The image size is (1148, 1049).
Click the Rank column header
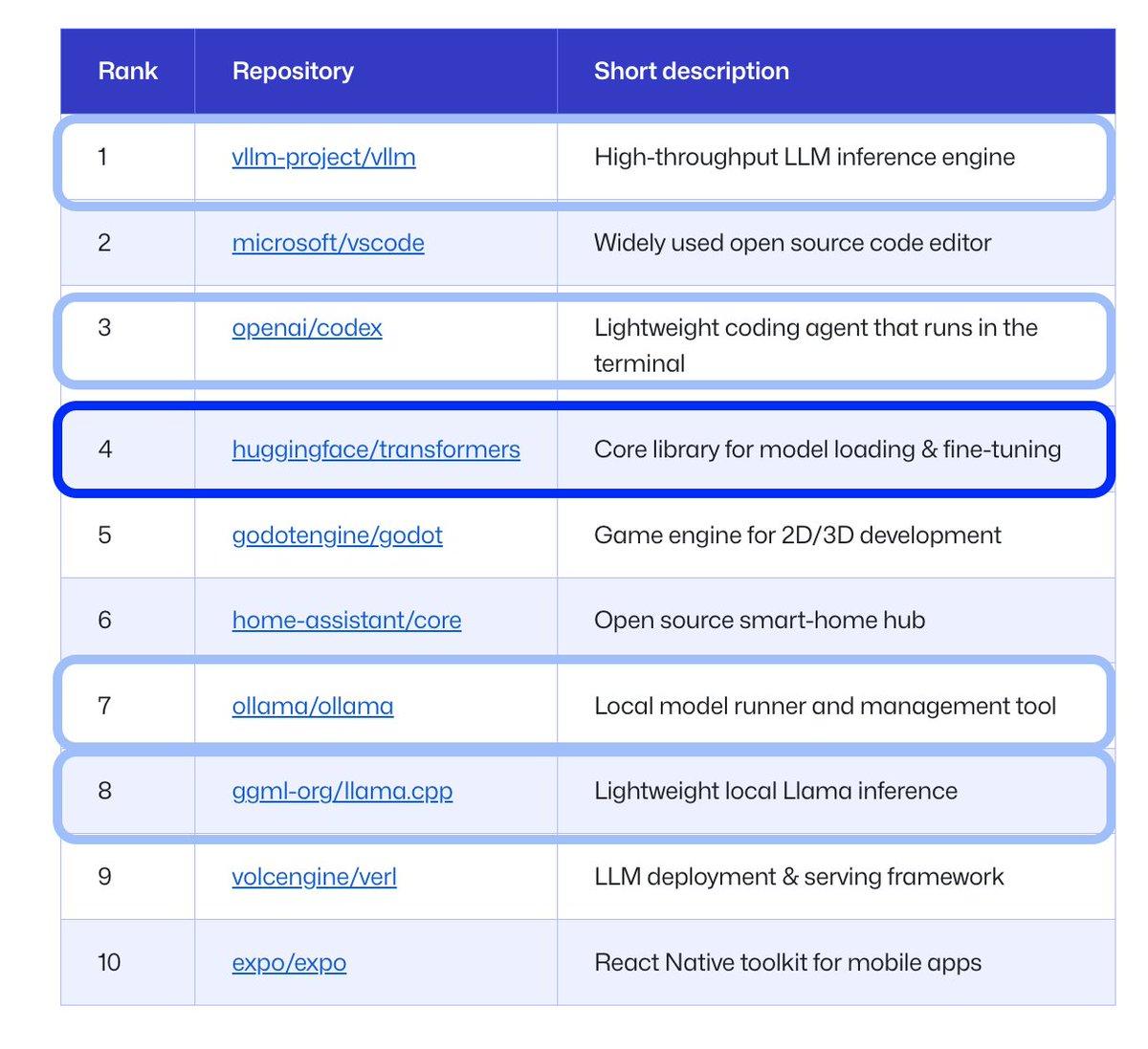click(127, 71)
